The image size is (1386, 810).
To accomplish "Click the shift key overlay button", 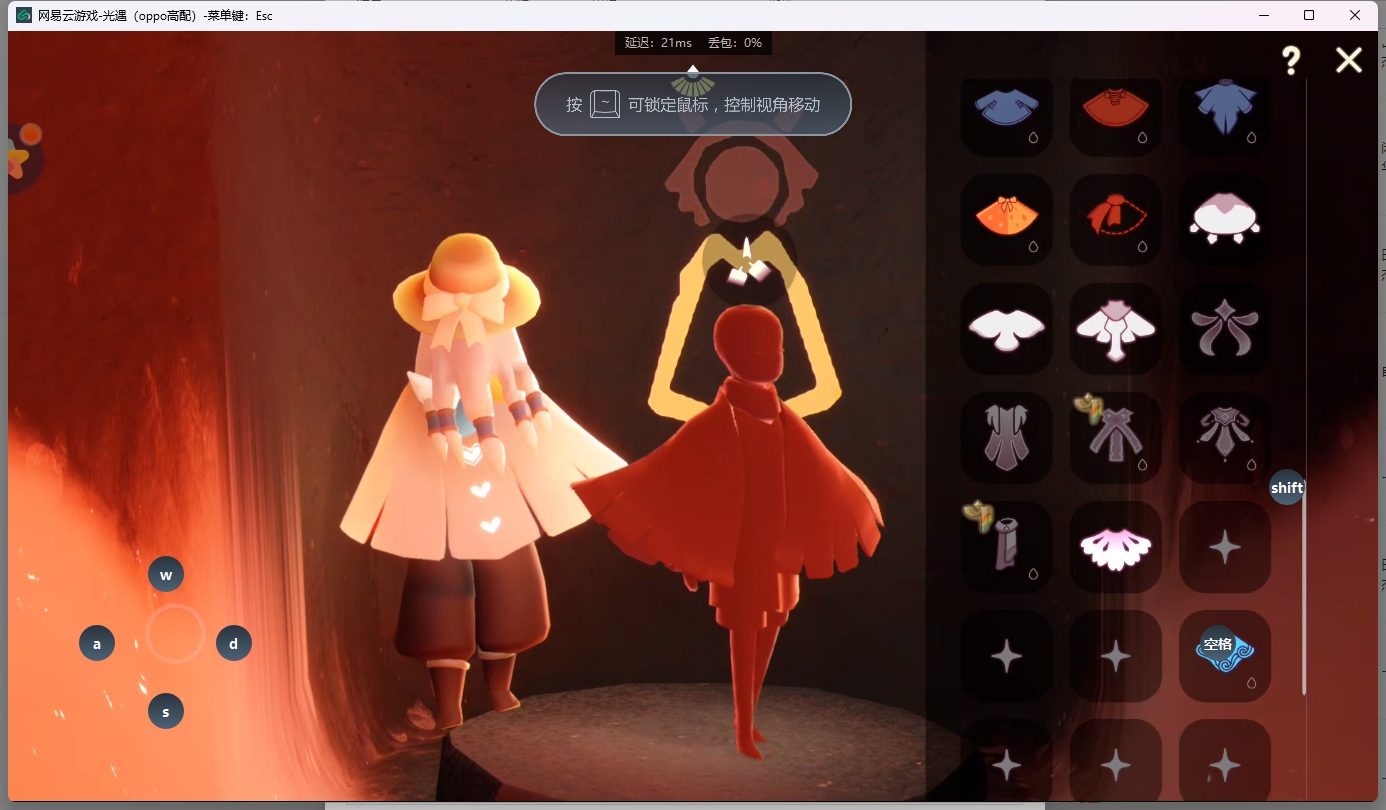I will click(x=1287, y=488).
